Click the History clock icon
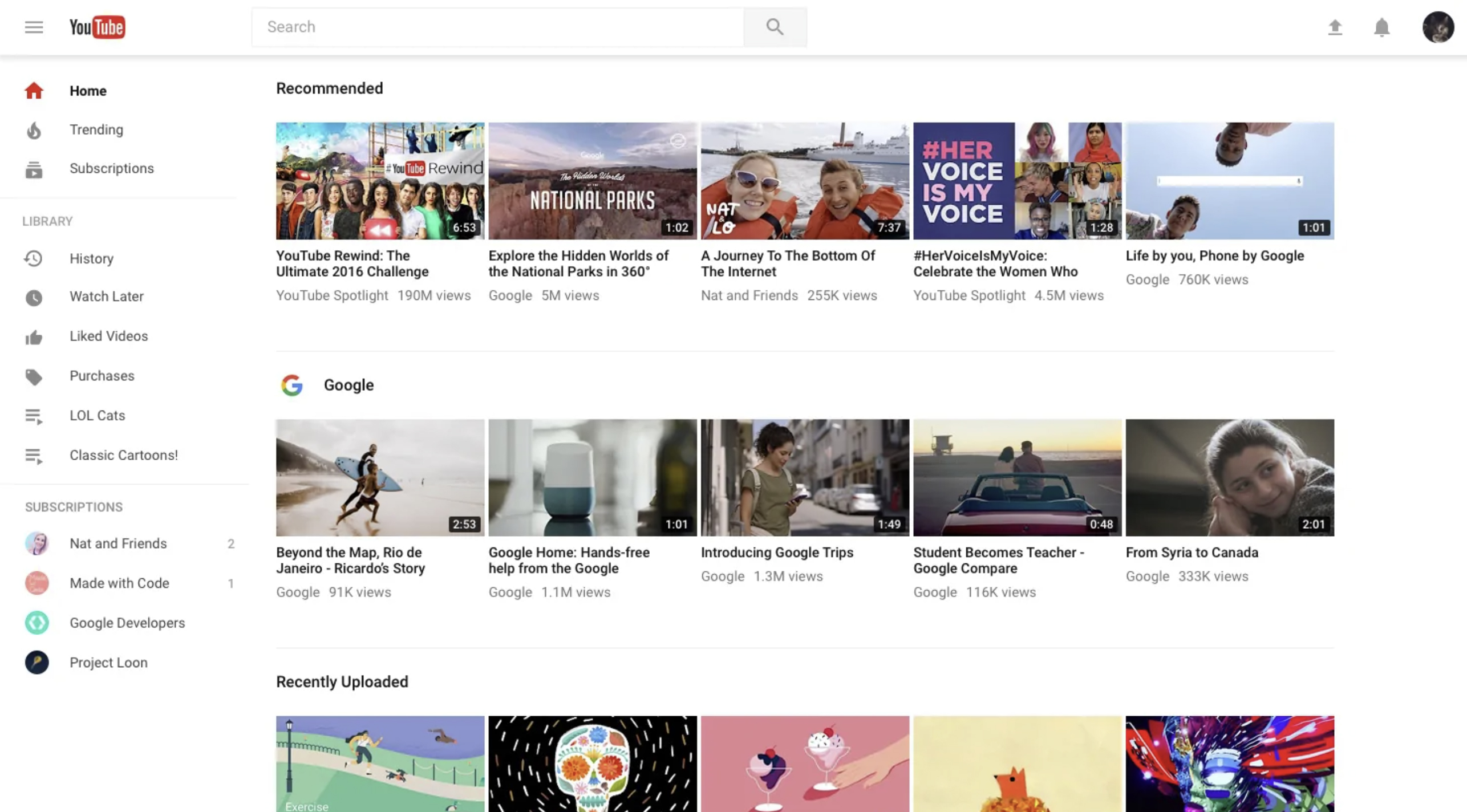The width and height of the screenshot is (1467, 812). (x=34, y=258)
